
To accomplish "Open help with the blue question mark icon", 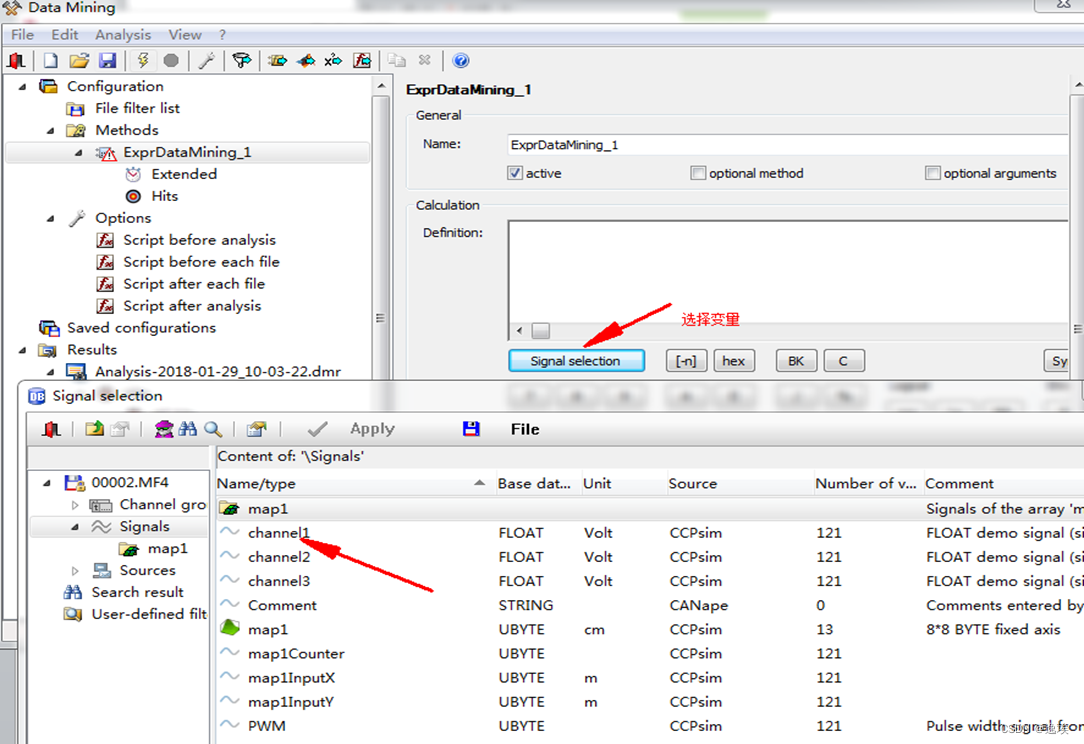I will pos(460,61).
